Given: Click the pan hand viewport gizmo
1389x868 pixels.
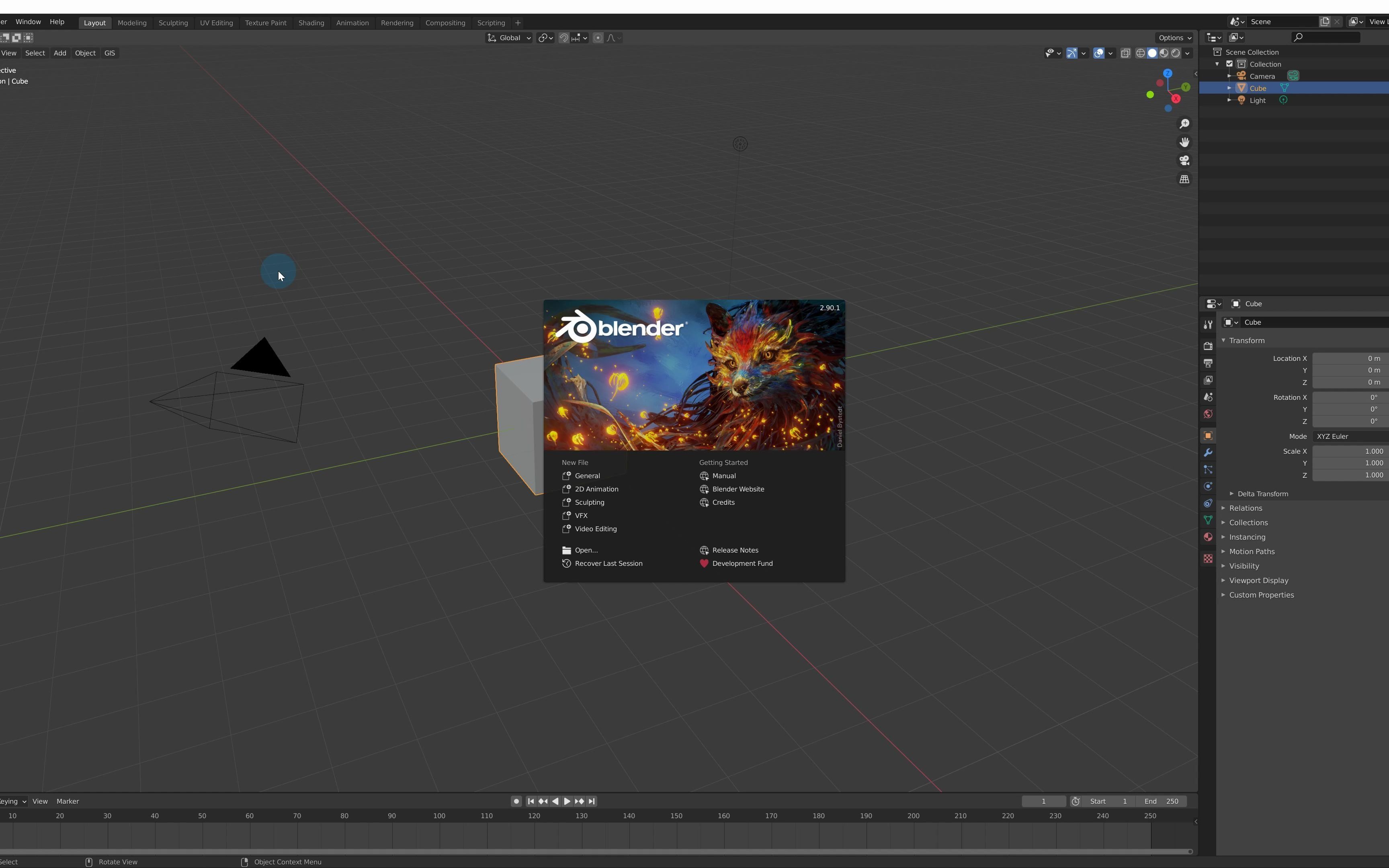Looking at the screenshot, I should [1184, 142].
